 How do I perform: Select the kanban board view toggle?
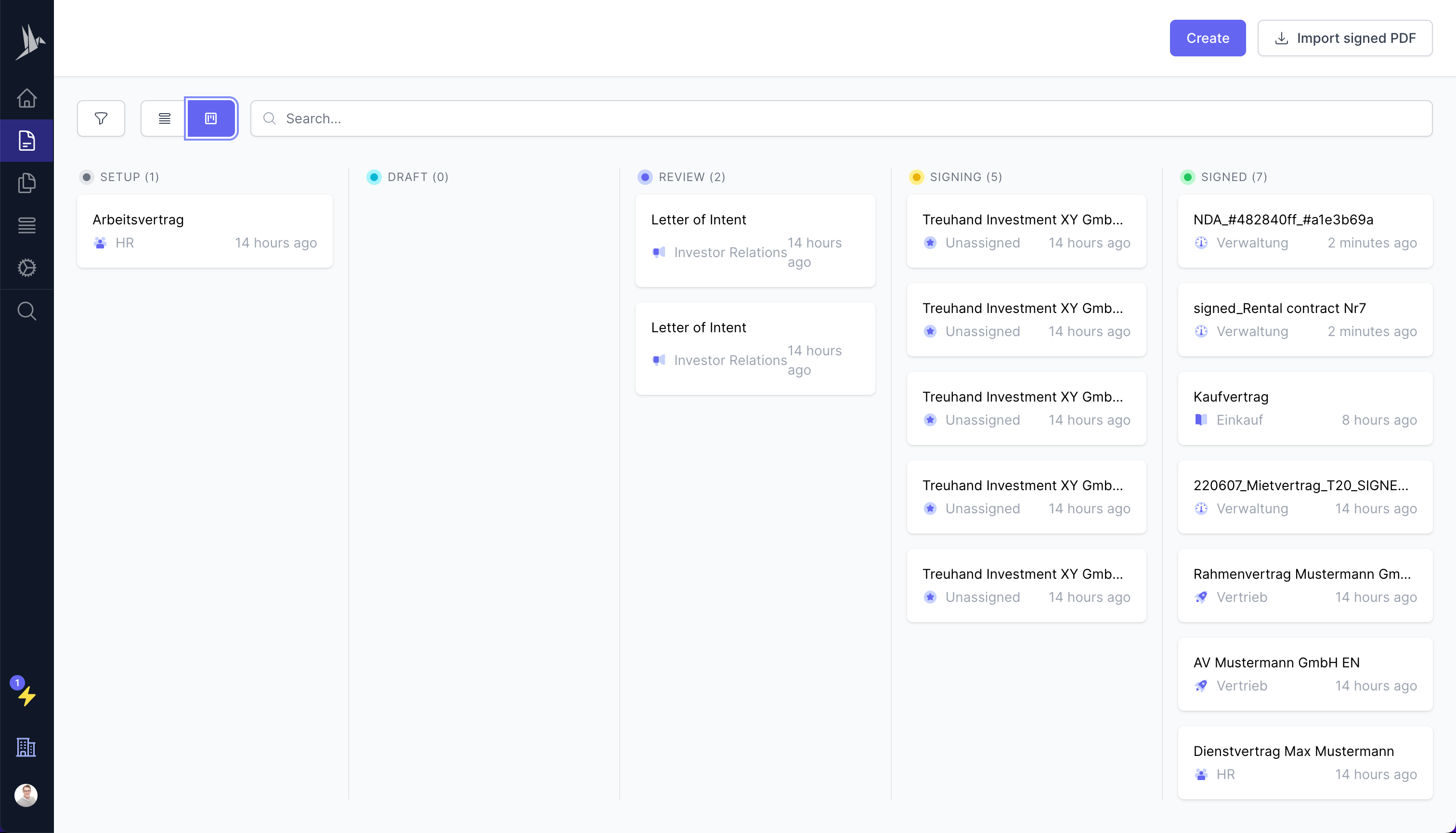point(211,118)
